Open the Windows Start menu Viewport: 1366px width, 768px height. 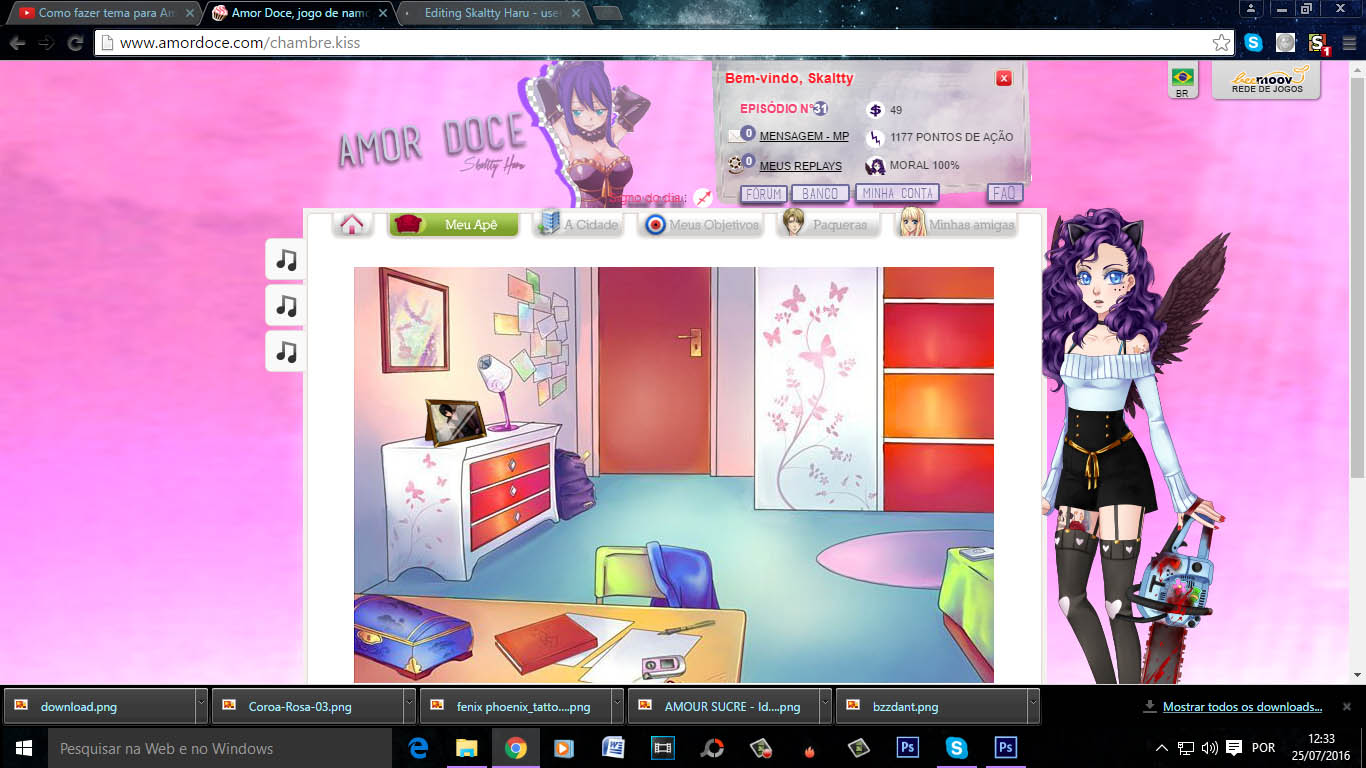point(23,748)
